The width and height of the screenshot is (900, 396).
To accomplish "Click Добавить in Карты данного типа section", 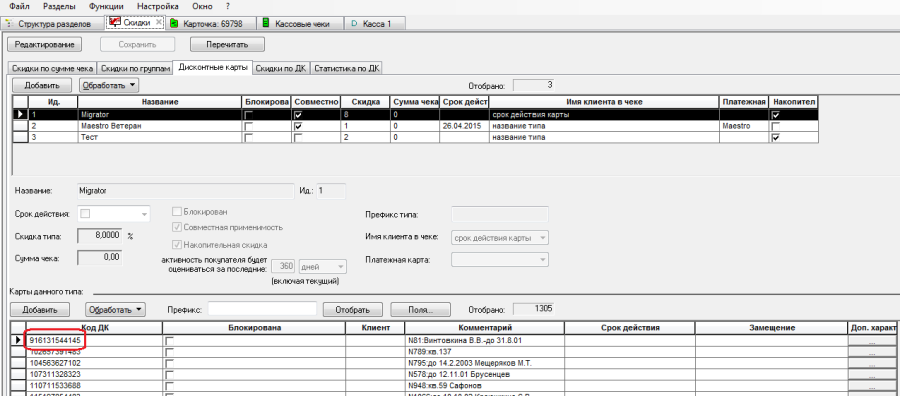I will [x=40, y=309].
